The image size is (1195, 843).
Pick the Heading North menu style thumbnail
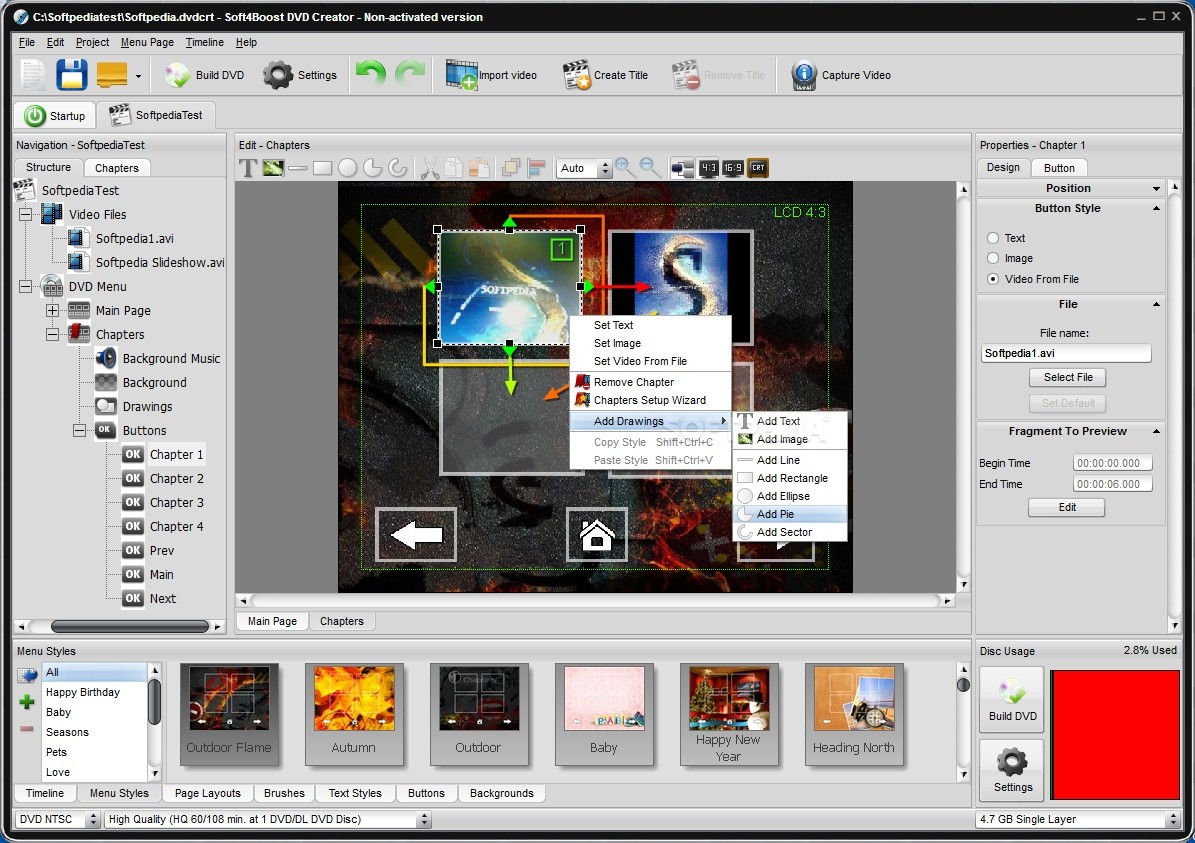[x=854, y=714]
